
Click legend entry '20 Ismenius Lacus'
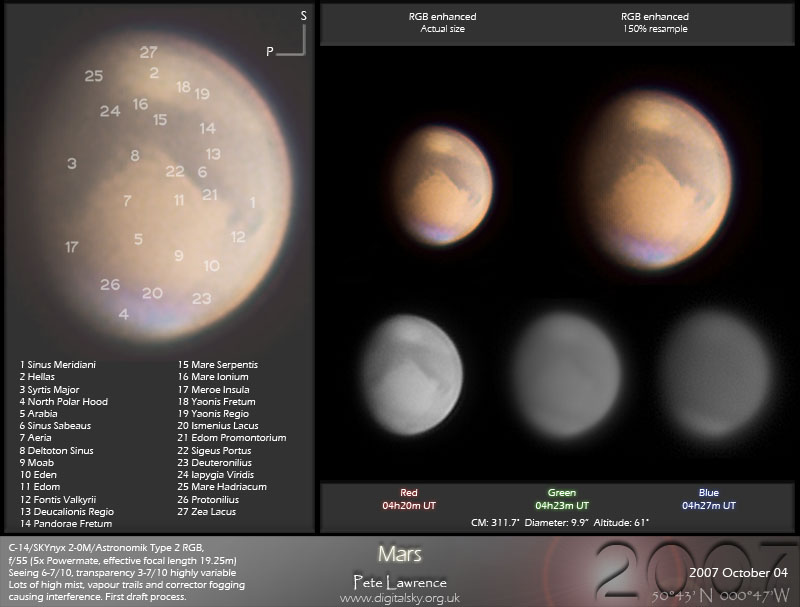(x=218, y=425)
